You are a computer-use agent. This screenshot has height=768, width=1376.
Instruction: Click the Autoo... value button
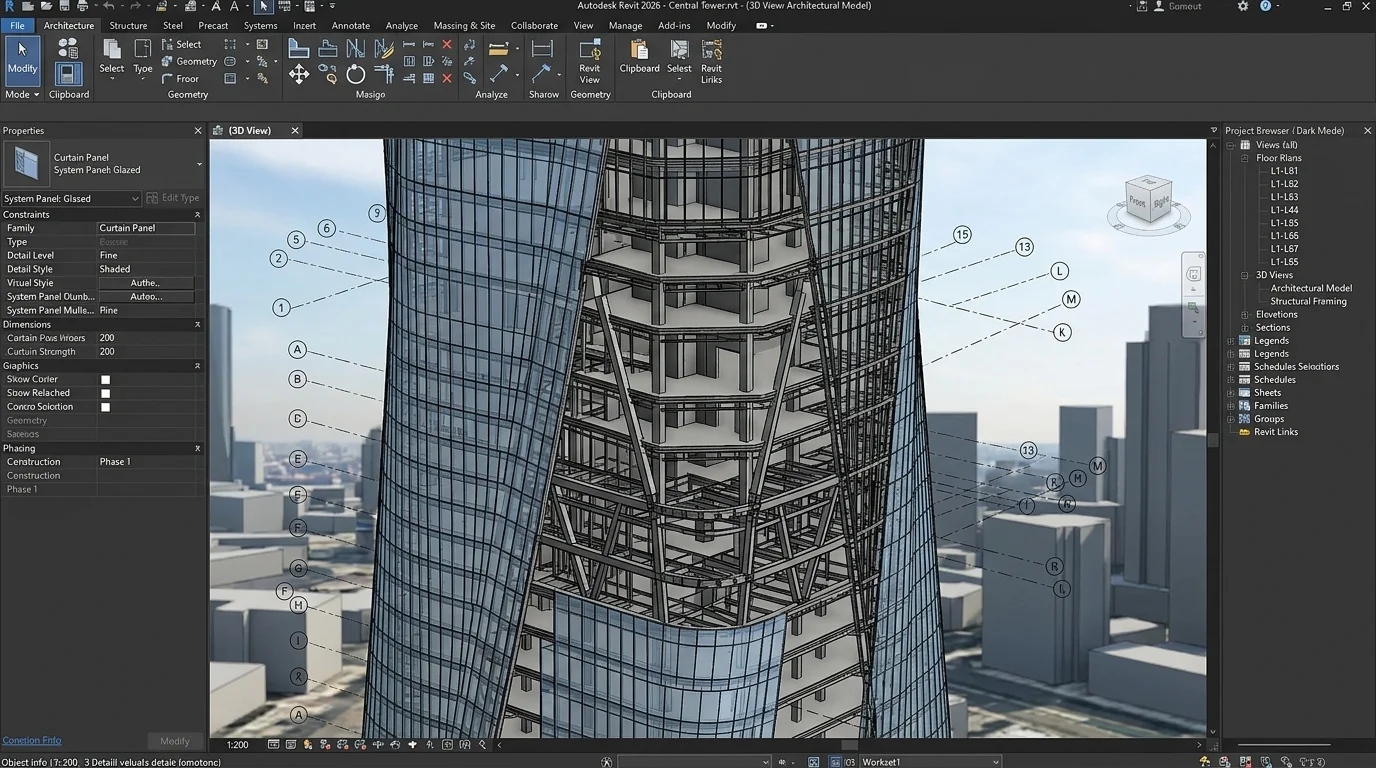coord(146,297)
